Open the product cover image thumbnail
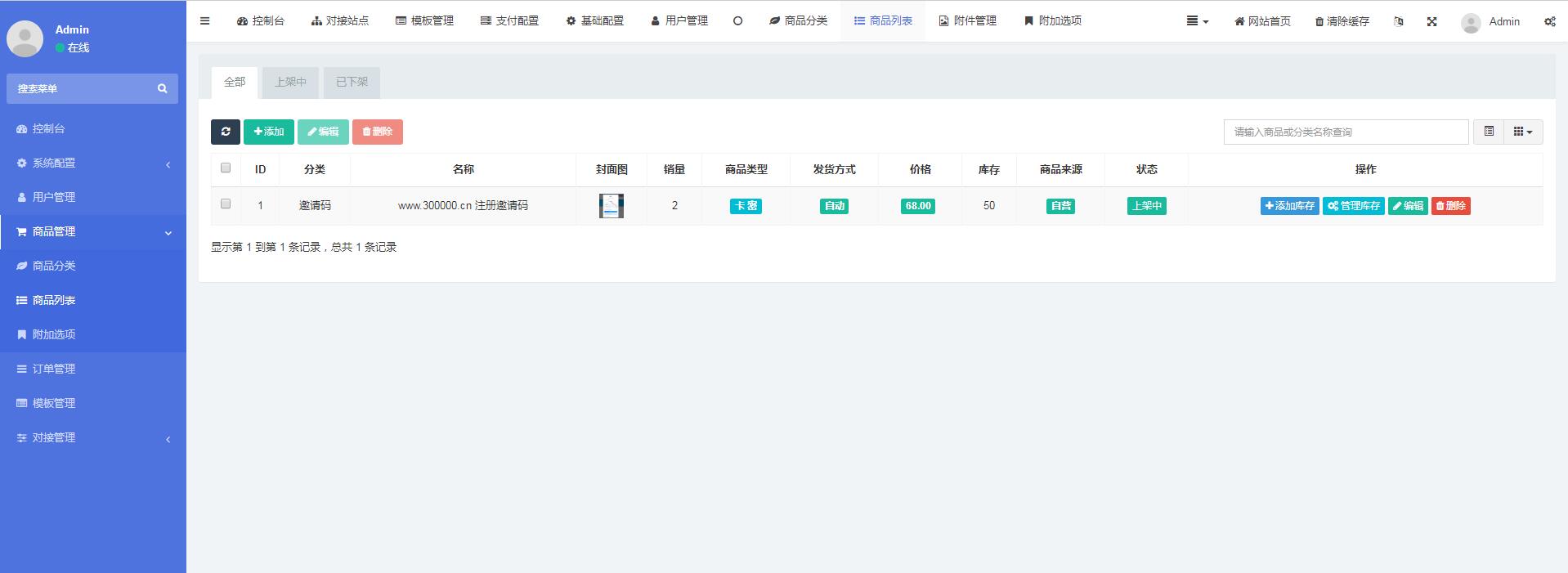The height and width of the screenshot is (573, 1568). pos(611,206)
